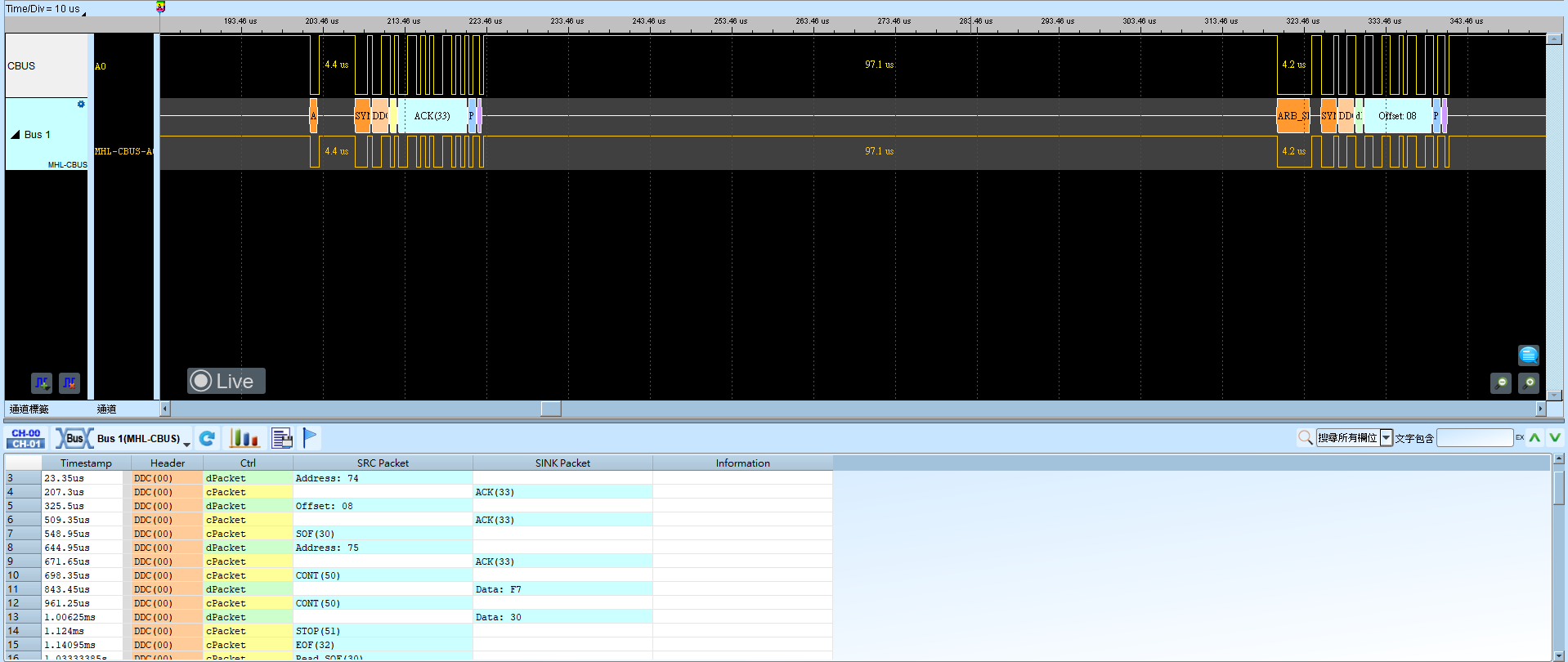Select the A cursor marker on time ruler
The image size is (1568, 662).
coord(161,7)
